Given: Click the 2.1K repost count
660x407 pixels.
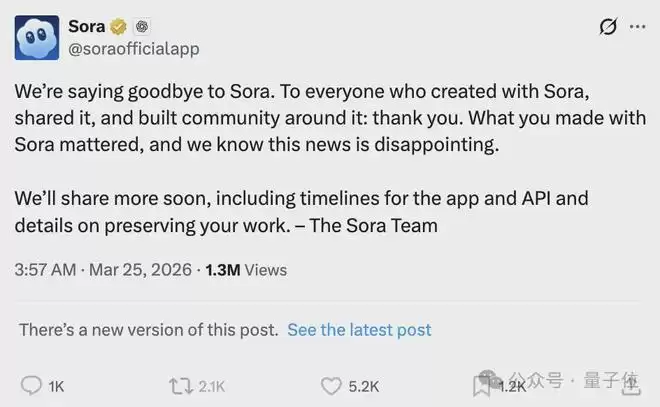Looking at the screenshot, I should (210, 386).
